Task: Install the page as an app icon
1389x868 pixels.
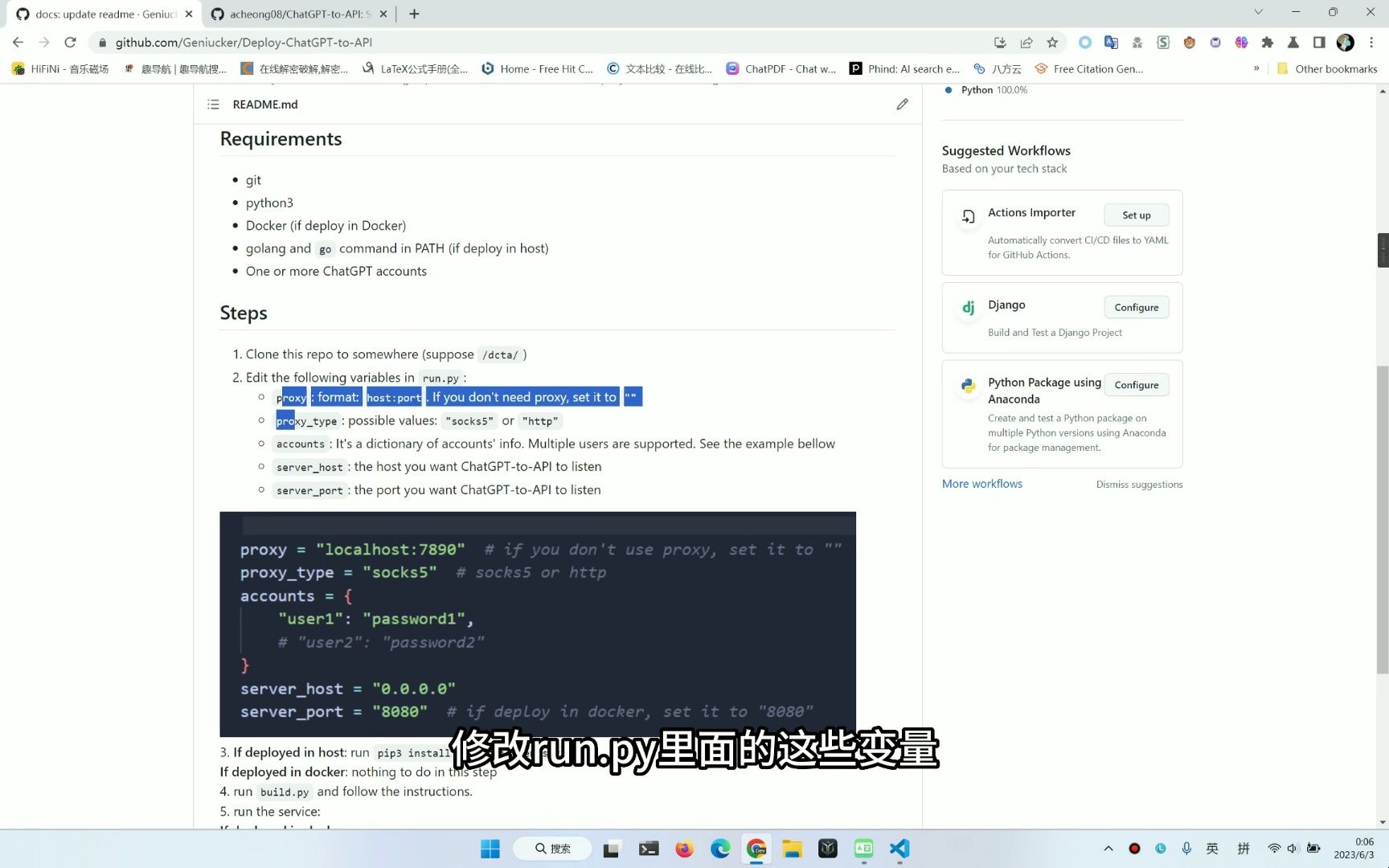Action: 1000,43
